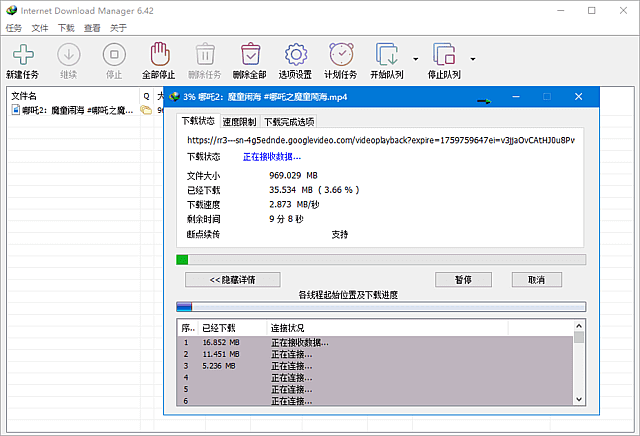The height and width of the screenshot is (436, 640).
Task: Collapse details with 隐藏详情 button
Action: coord(232,280)
